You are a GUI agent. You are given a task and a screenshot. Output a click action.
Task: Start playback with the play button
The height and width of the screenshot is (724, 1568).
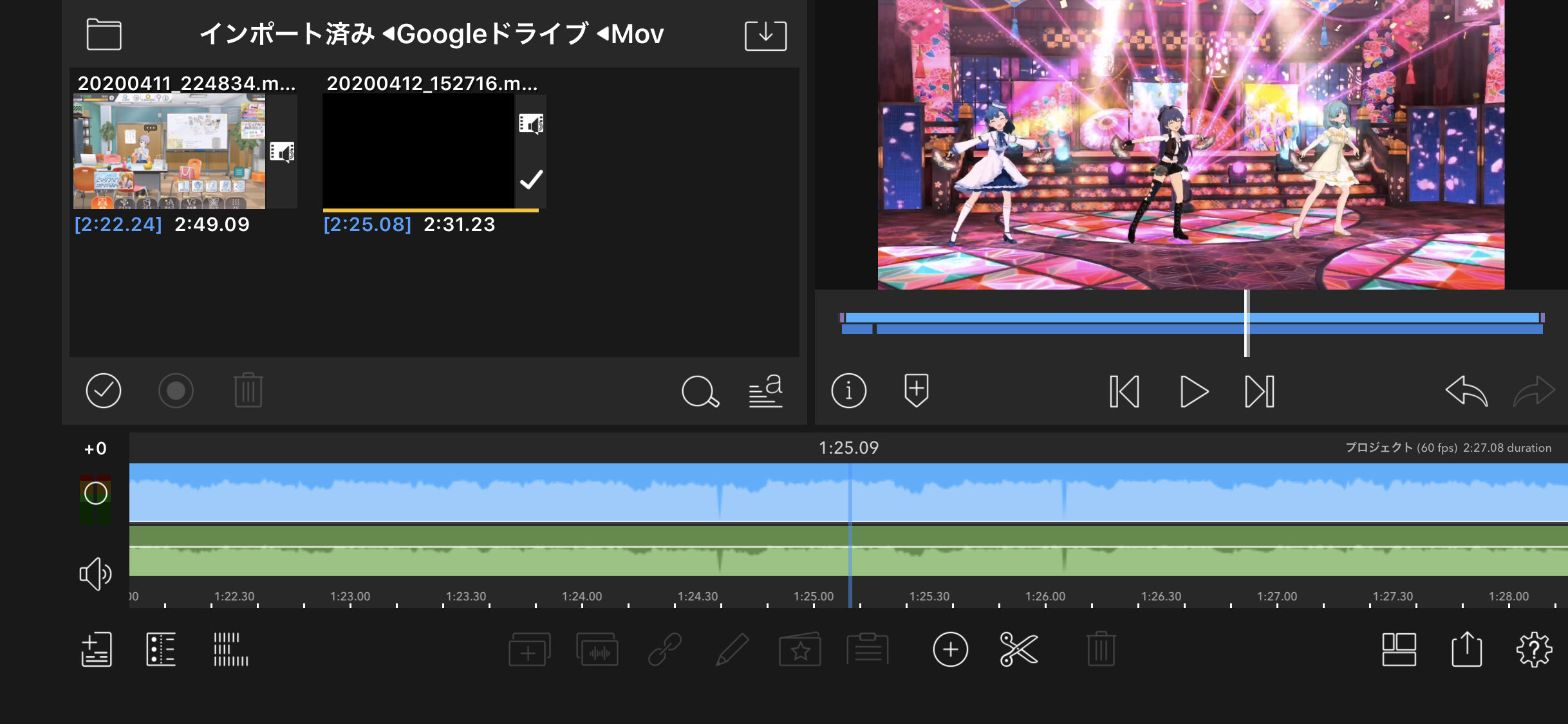click(x=1193, y=391)
